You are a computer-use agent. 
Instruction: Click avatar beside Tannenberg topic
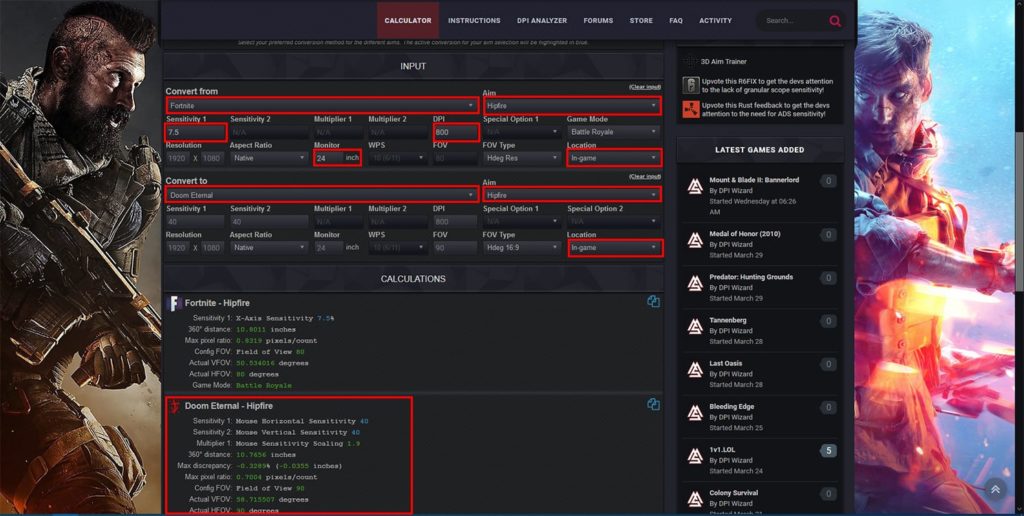pos(695,327)
